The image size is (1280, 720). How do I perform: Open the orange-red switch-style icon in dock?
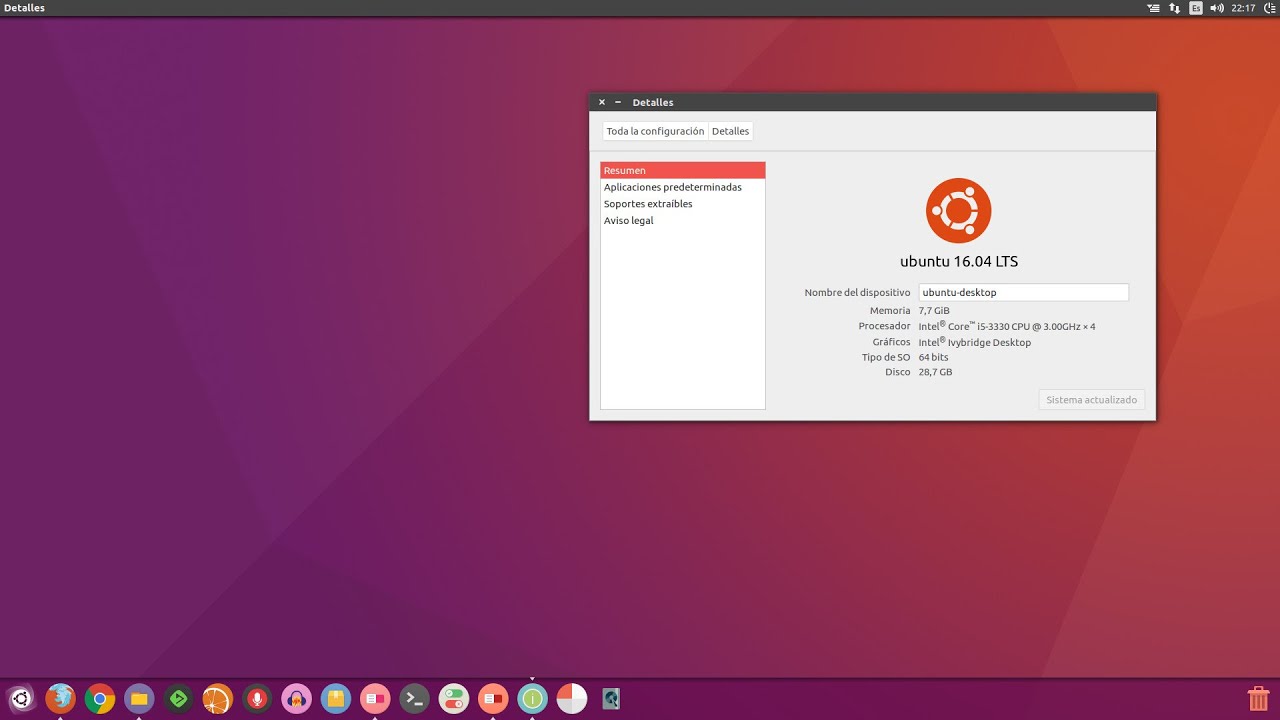click(493, 698)
